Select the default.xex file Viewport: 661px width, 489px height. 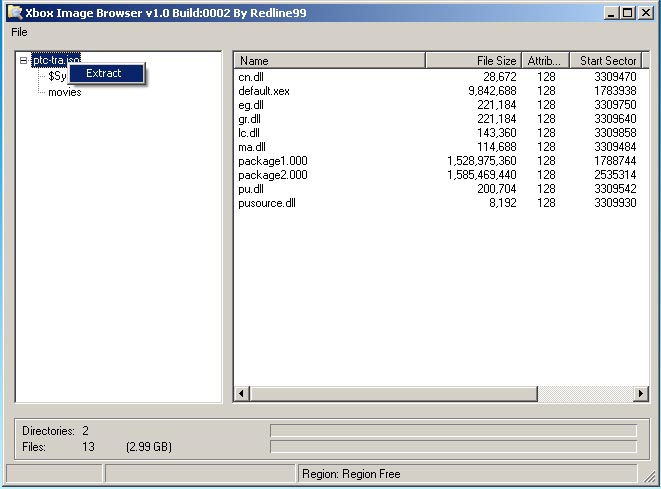click(264, 91)
